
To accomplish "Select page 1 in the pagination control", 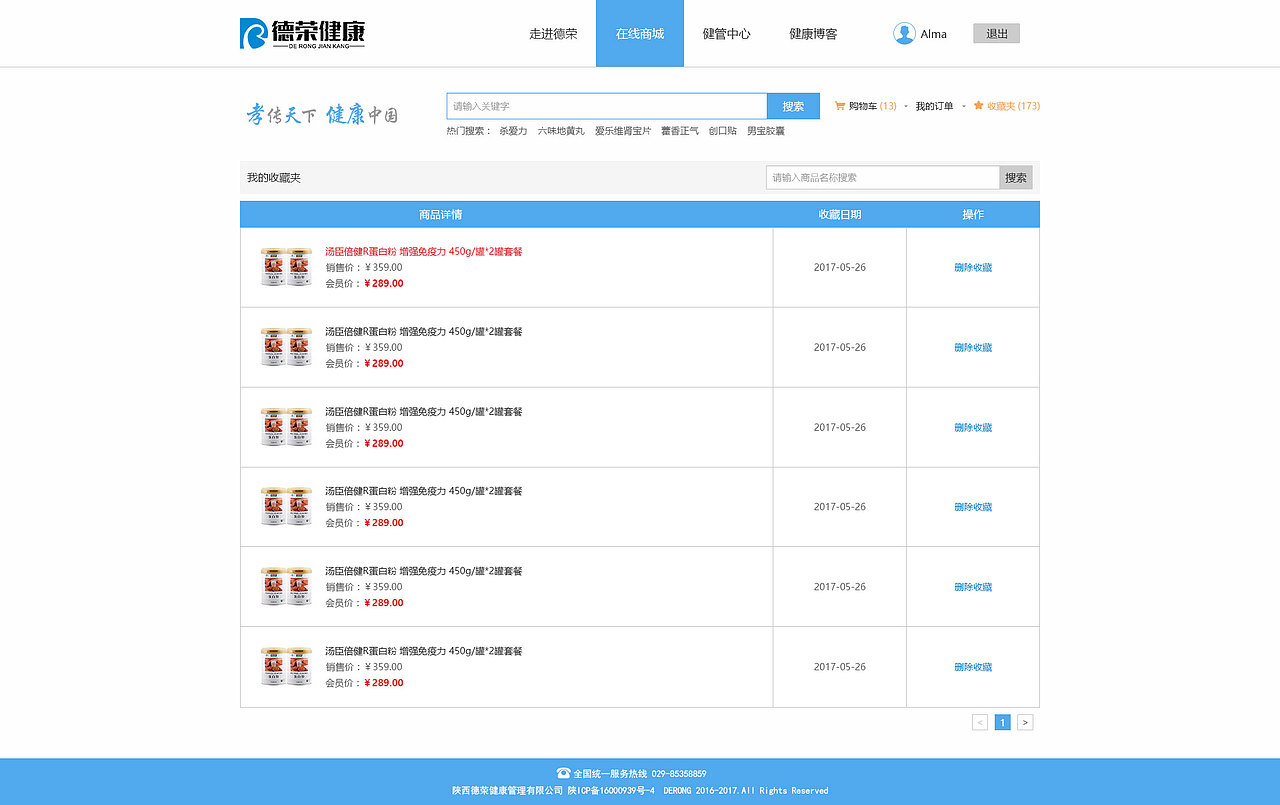I will pyautogui.click(x=1002, y=721).
